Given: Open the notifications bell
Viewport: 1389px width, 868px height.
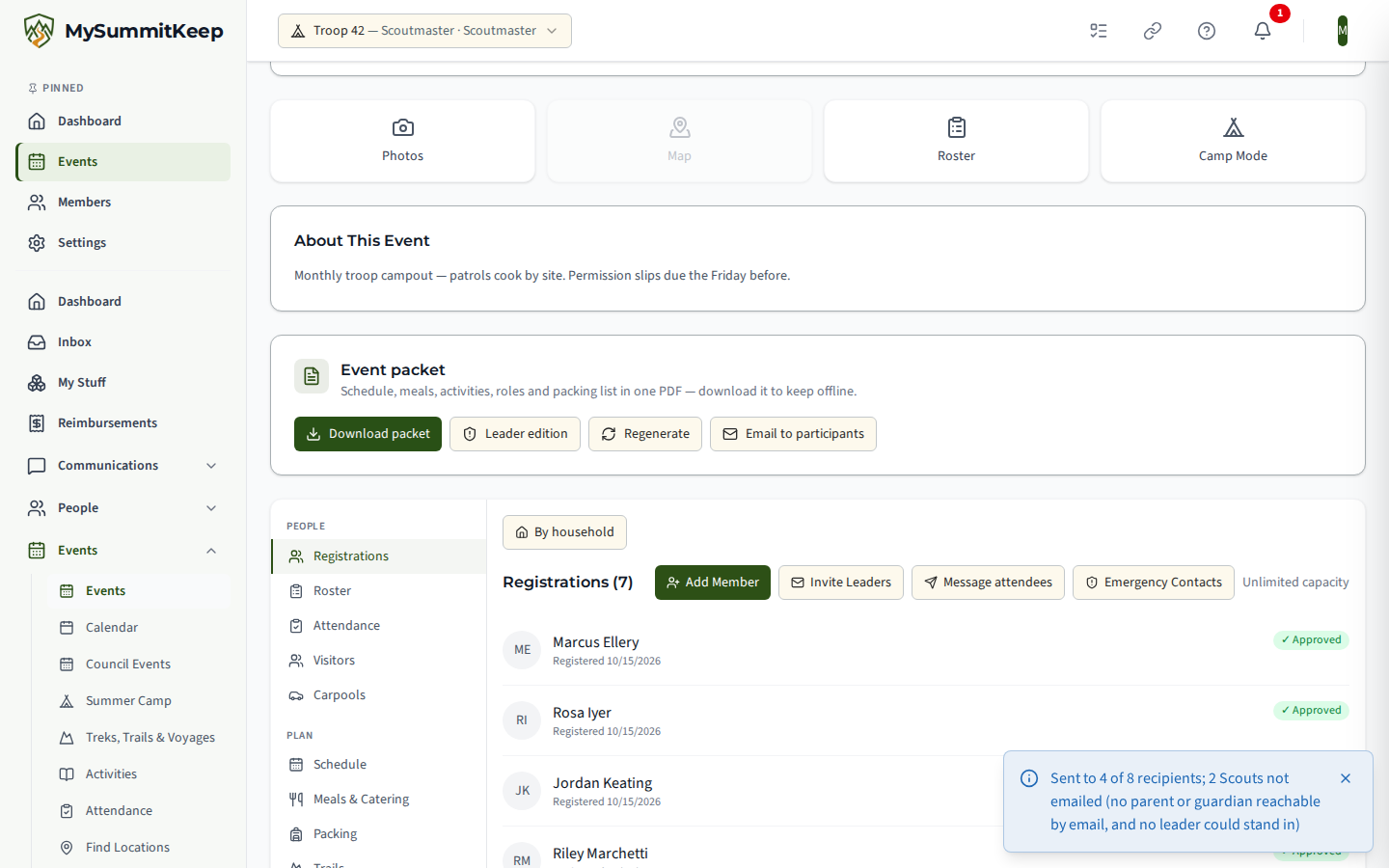Looking at the screenshot, I should 1263,31.
